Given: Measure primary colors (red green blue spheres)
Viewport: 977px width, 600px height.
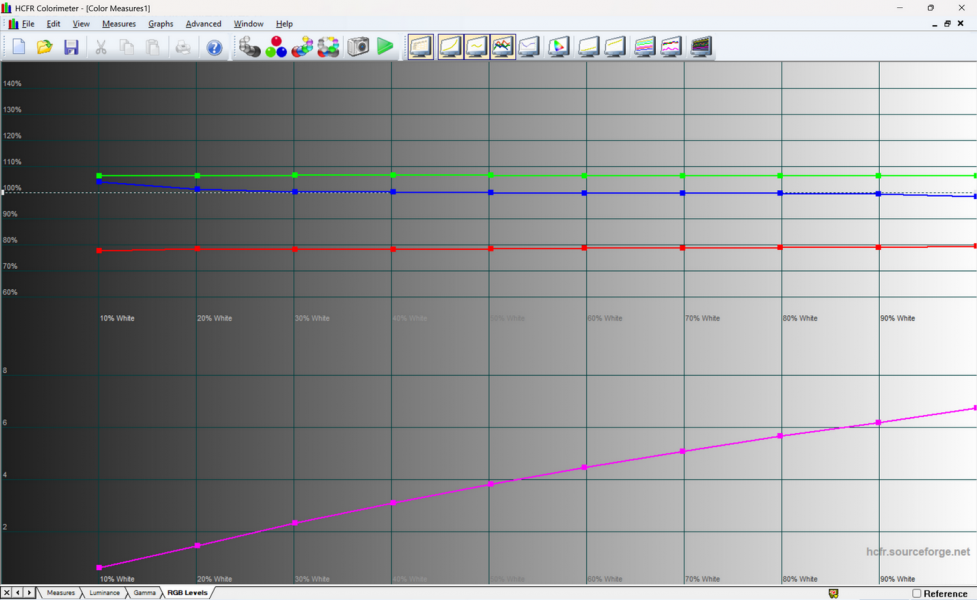Looking at the screenshot, I should (x=275, y=47).
